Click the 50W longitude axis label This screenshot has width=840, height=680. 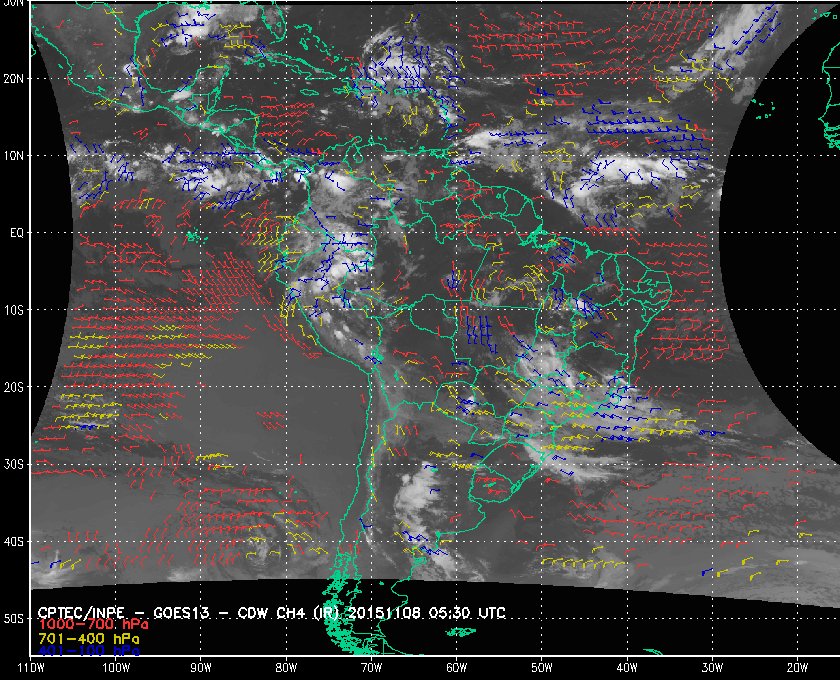(x=541, y=667)
